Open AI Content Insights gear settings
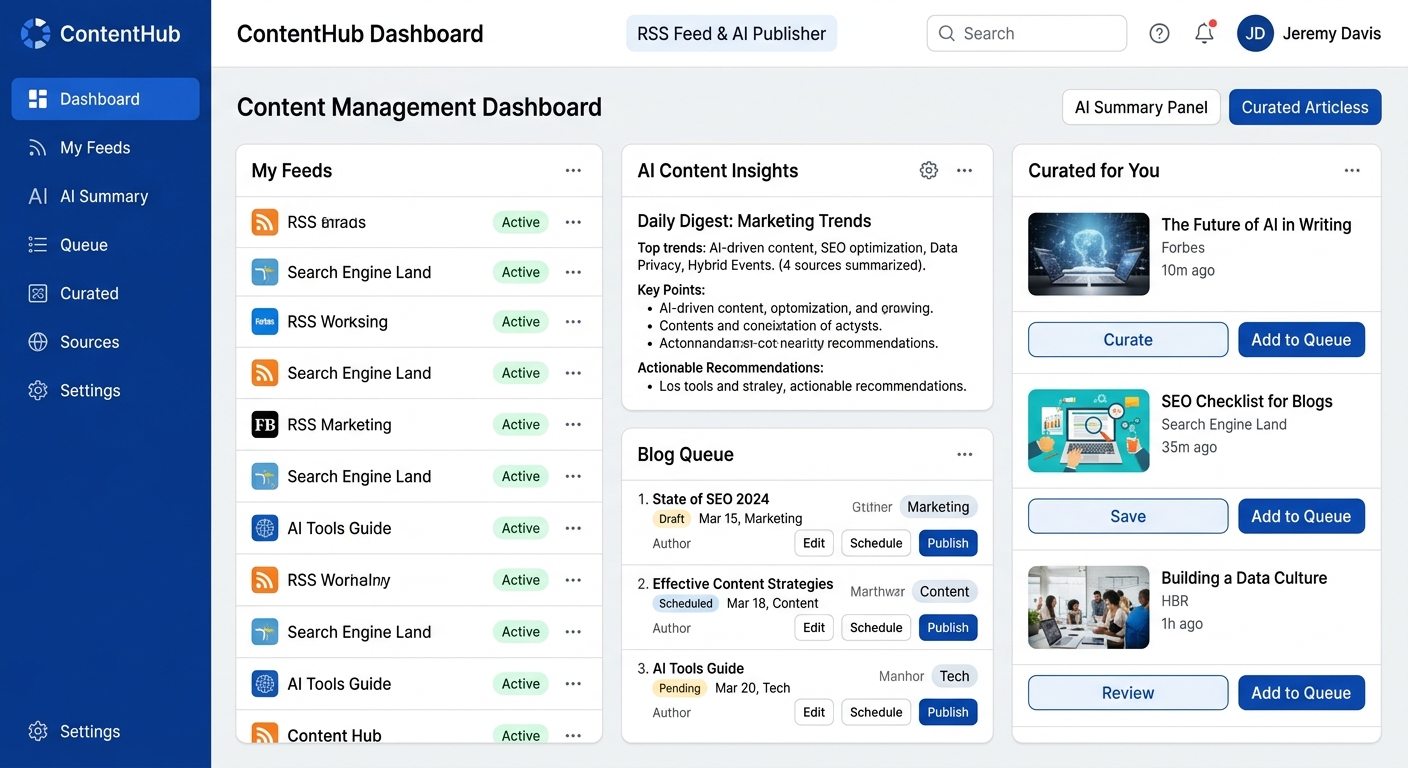Screen dimensions: 1408x768 [928, 171]
